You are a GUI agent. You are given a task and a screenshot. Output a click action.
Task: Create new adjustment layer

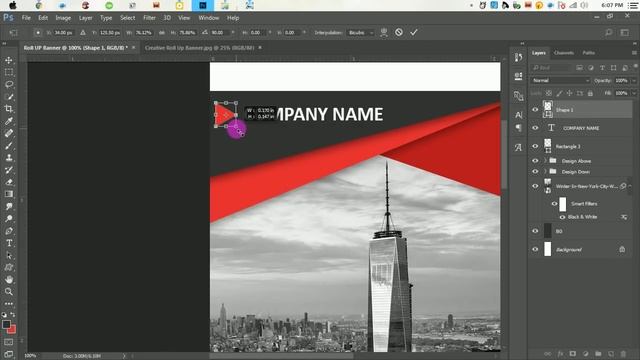[586, 353]
